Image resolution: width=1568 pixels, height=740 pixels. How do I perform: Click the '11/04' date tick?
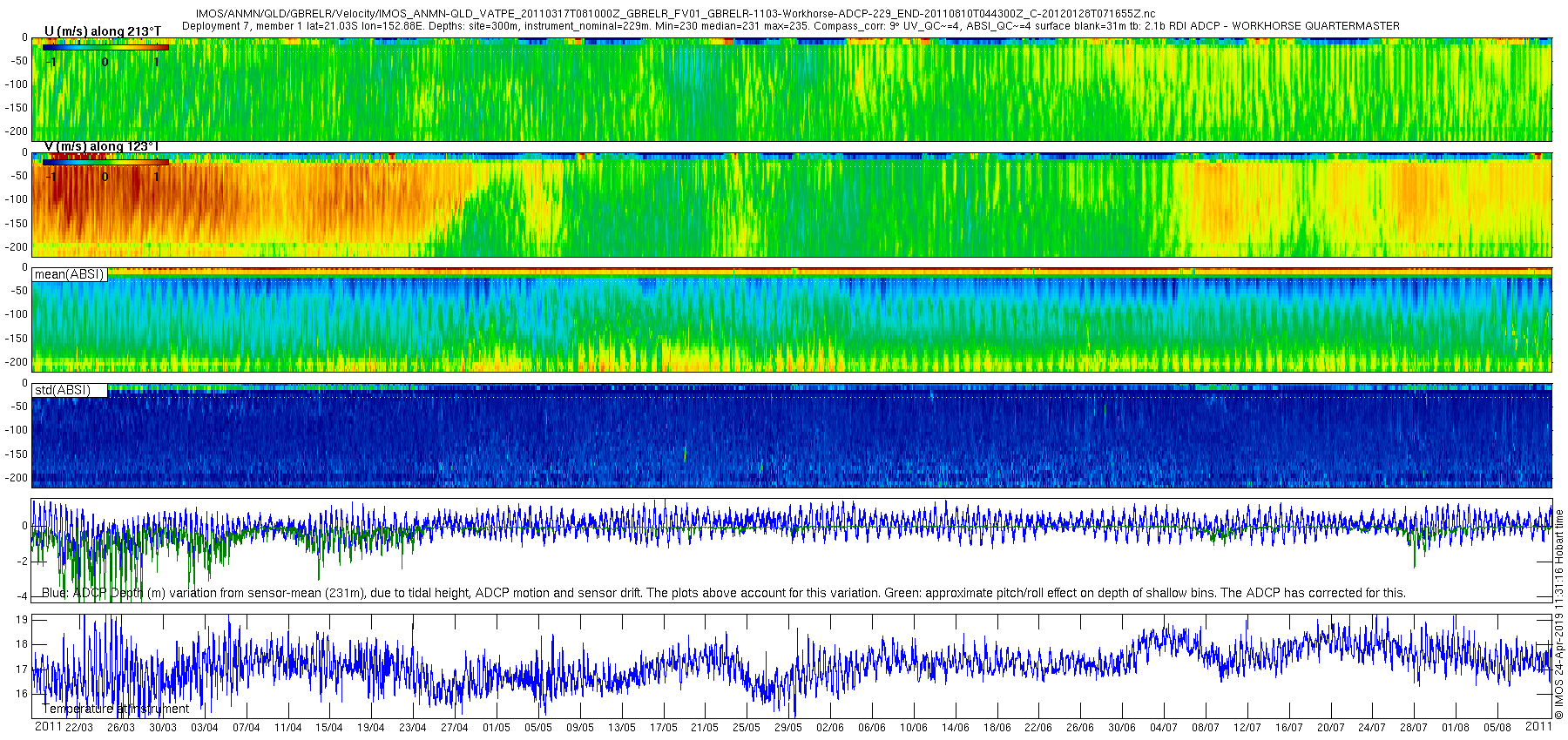coord(288,728)
